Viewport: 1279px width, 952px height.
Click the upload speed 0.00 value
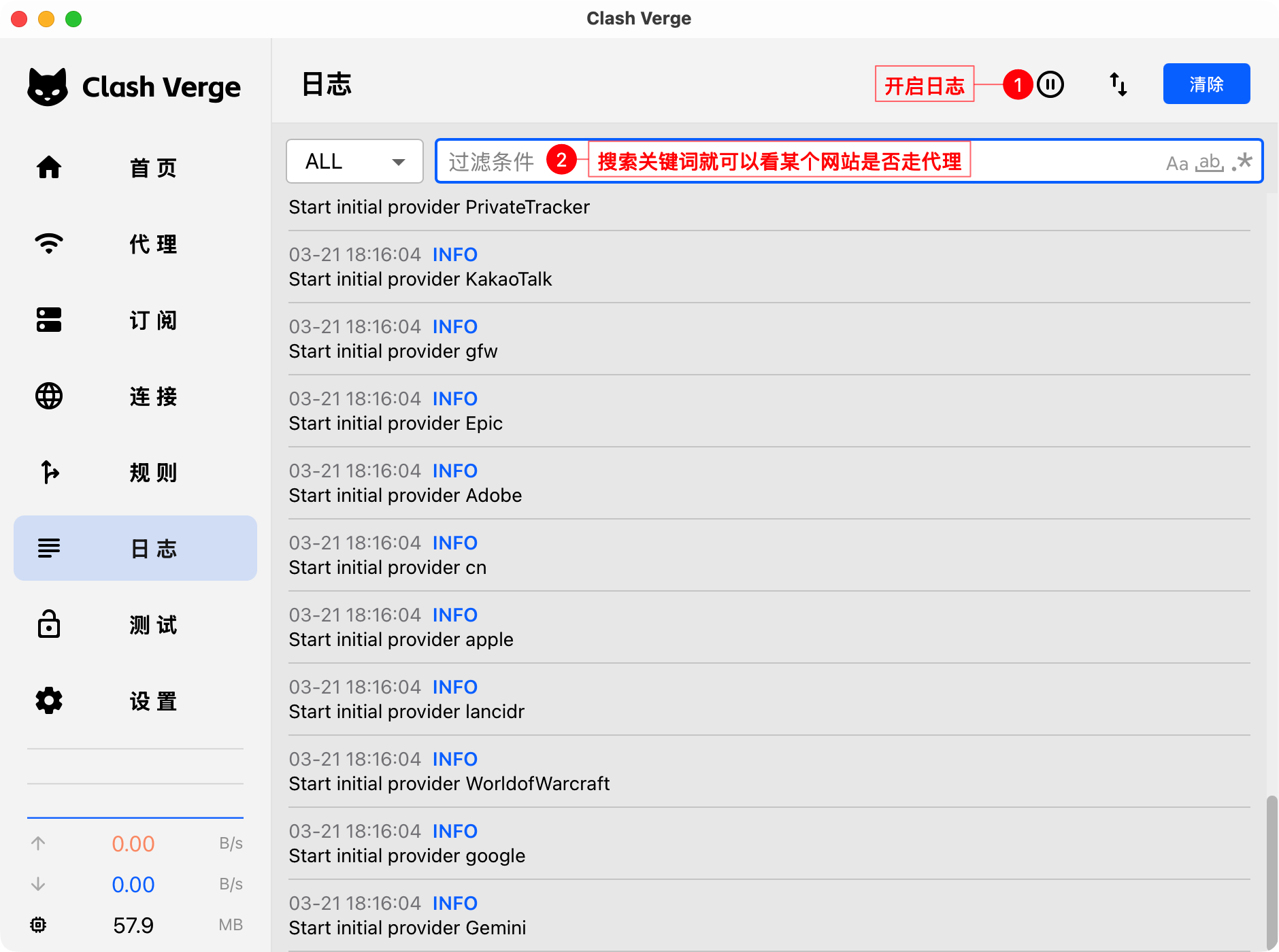coord(133,843)
